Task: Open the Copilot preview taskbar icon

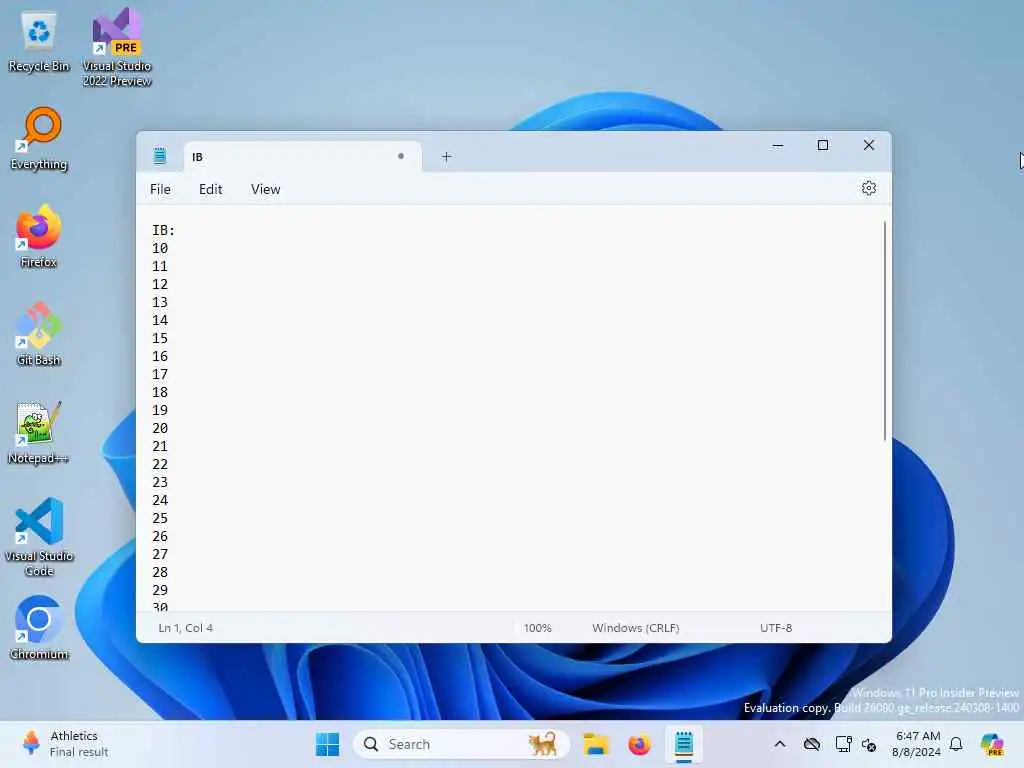Action: [x=992, y=744]
